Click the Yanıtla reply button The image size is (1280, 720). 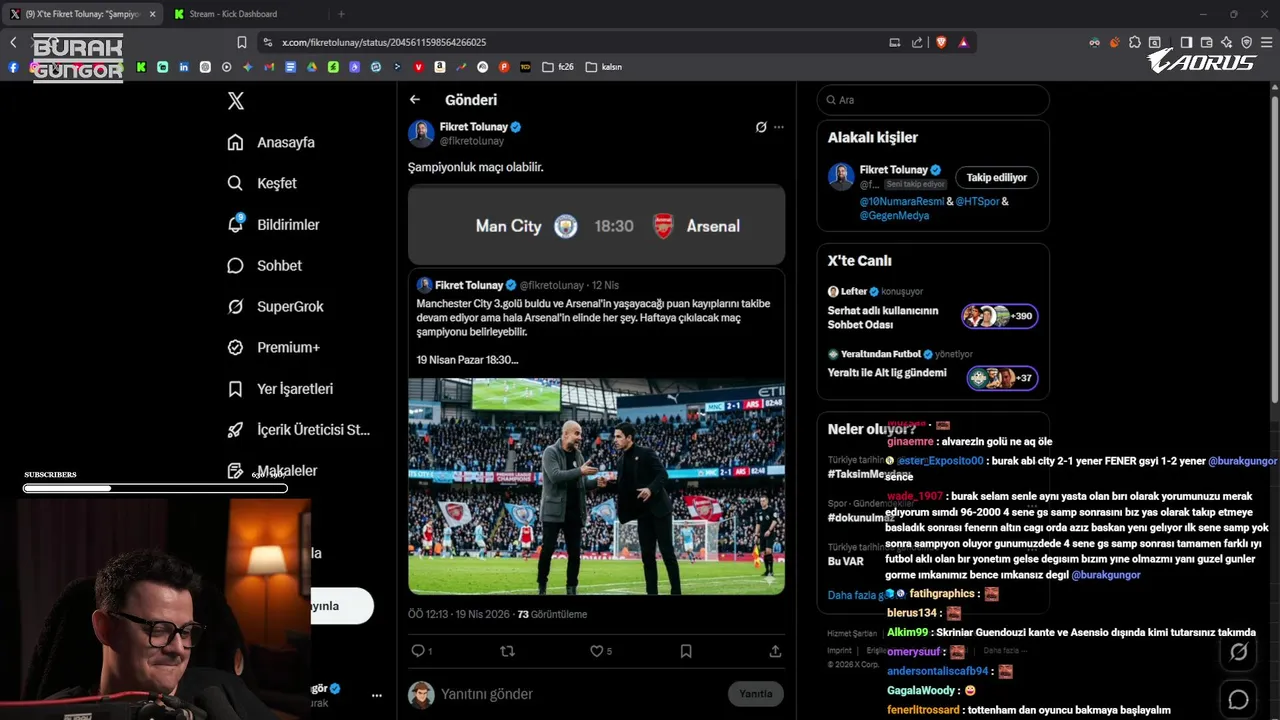pos(756,694)
